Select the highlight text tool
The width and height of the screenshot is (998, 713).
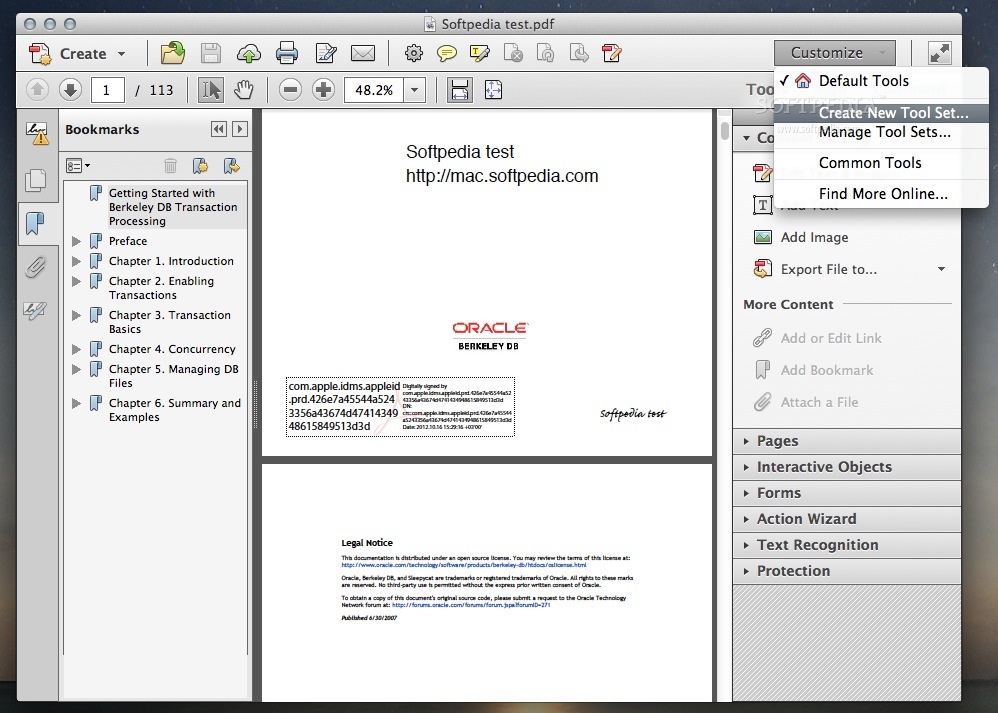tap(479, 53)
